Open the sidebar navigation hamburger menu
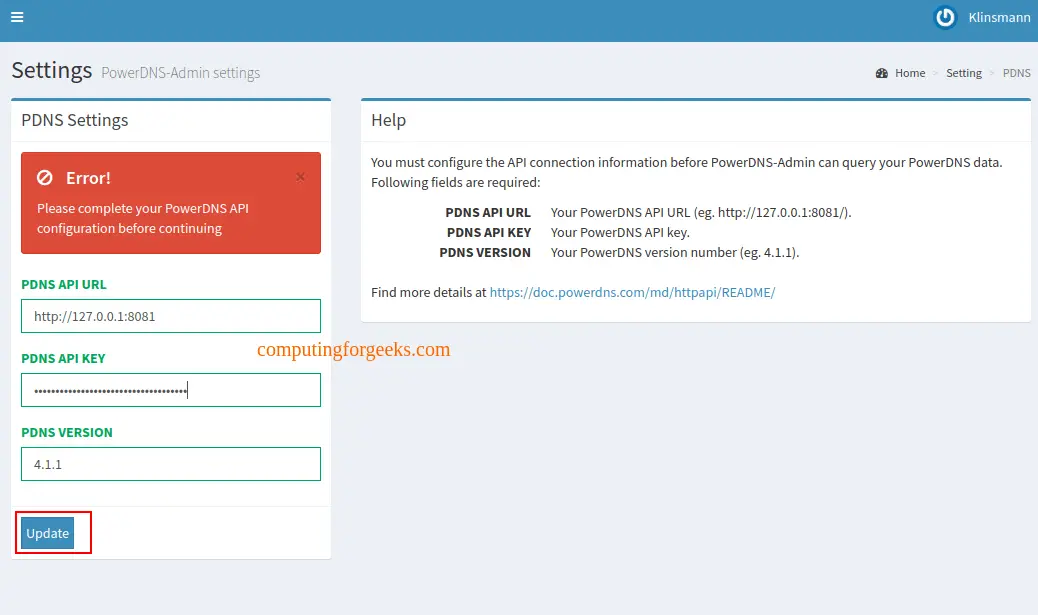Image resolution: width=1038 pixels, height=615 pixels. click(x=16, y=17)
